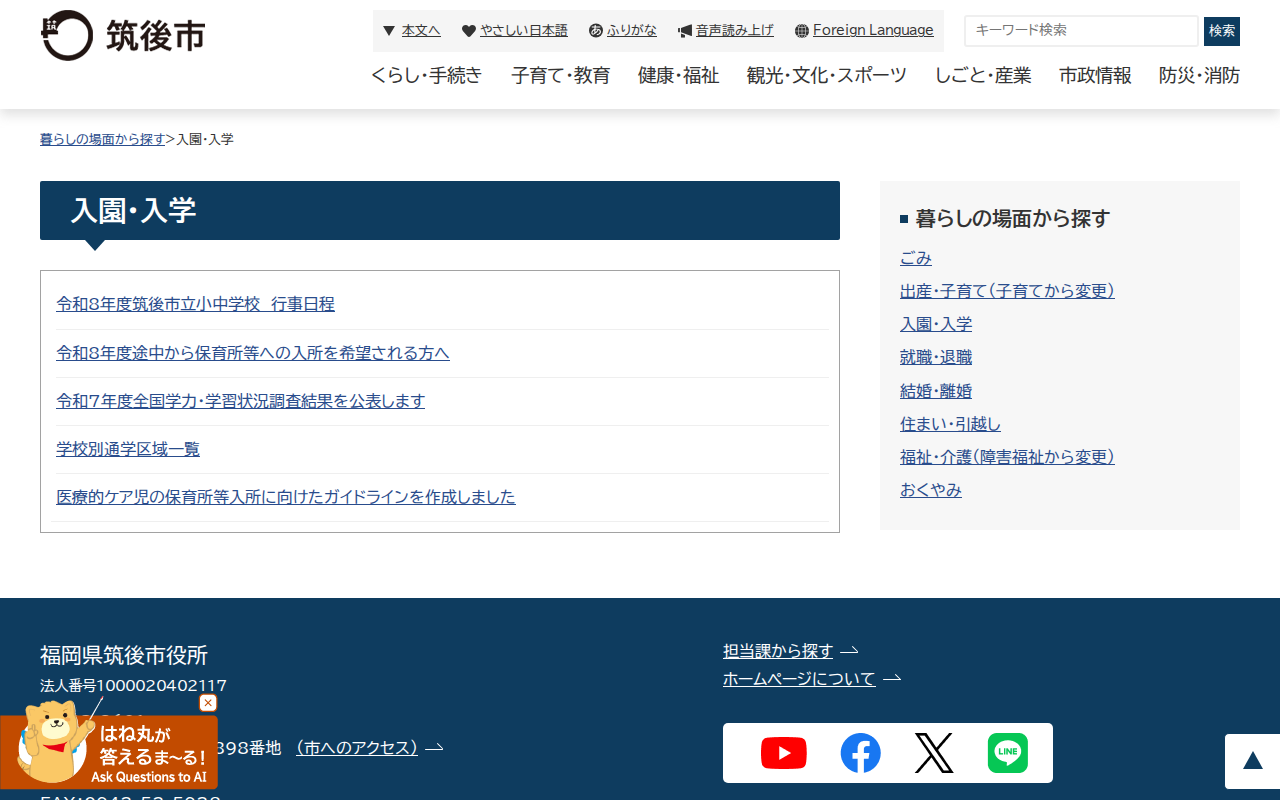Close the はね丸 AI chat popup

click(208, 703)
